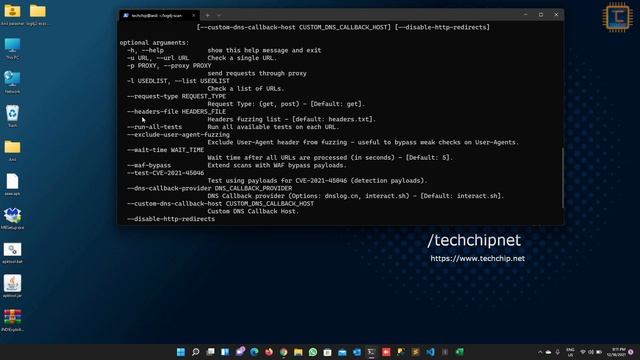The image size is (640, 360).
Task: Open the clock and date panel
Action: pos(616,352)
